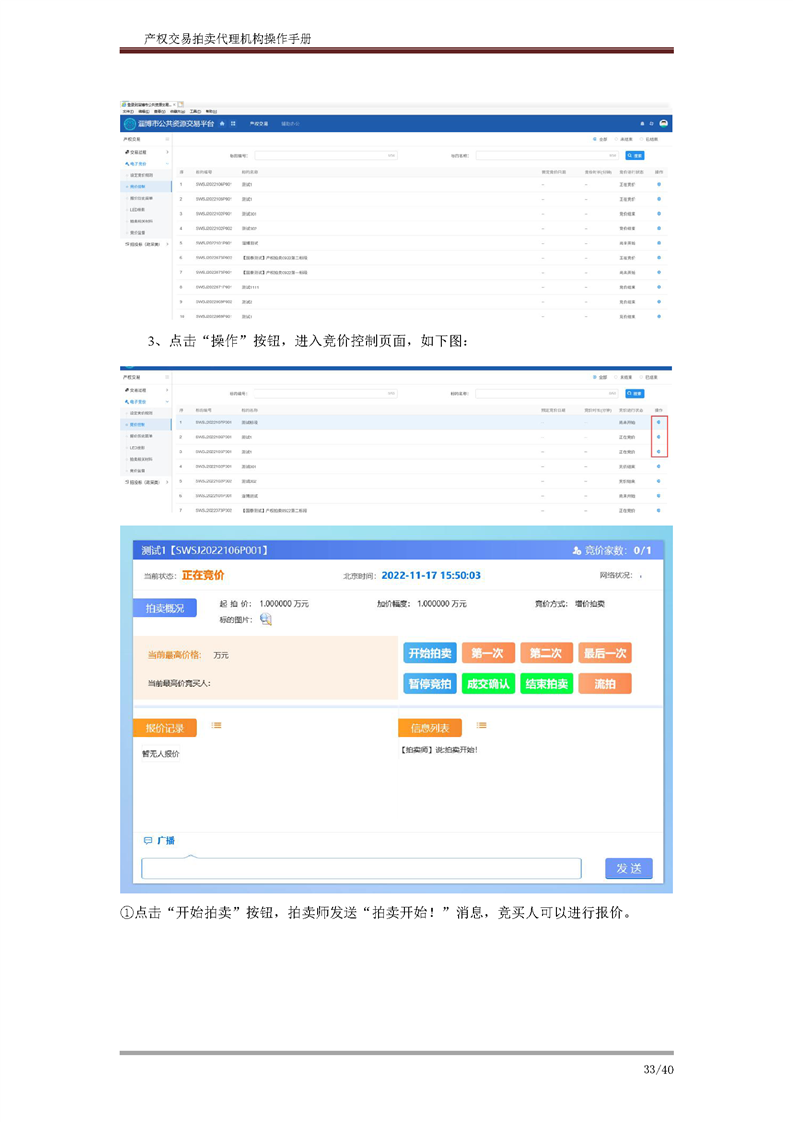Collapse 电子竞价 in the upper sidebar
Image resolution: width=793 pixels, height=1122 pixels.
click(140, 163)
